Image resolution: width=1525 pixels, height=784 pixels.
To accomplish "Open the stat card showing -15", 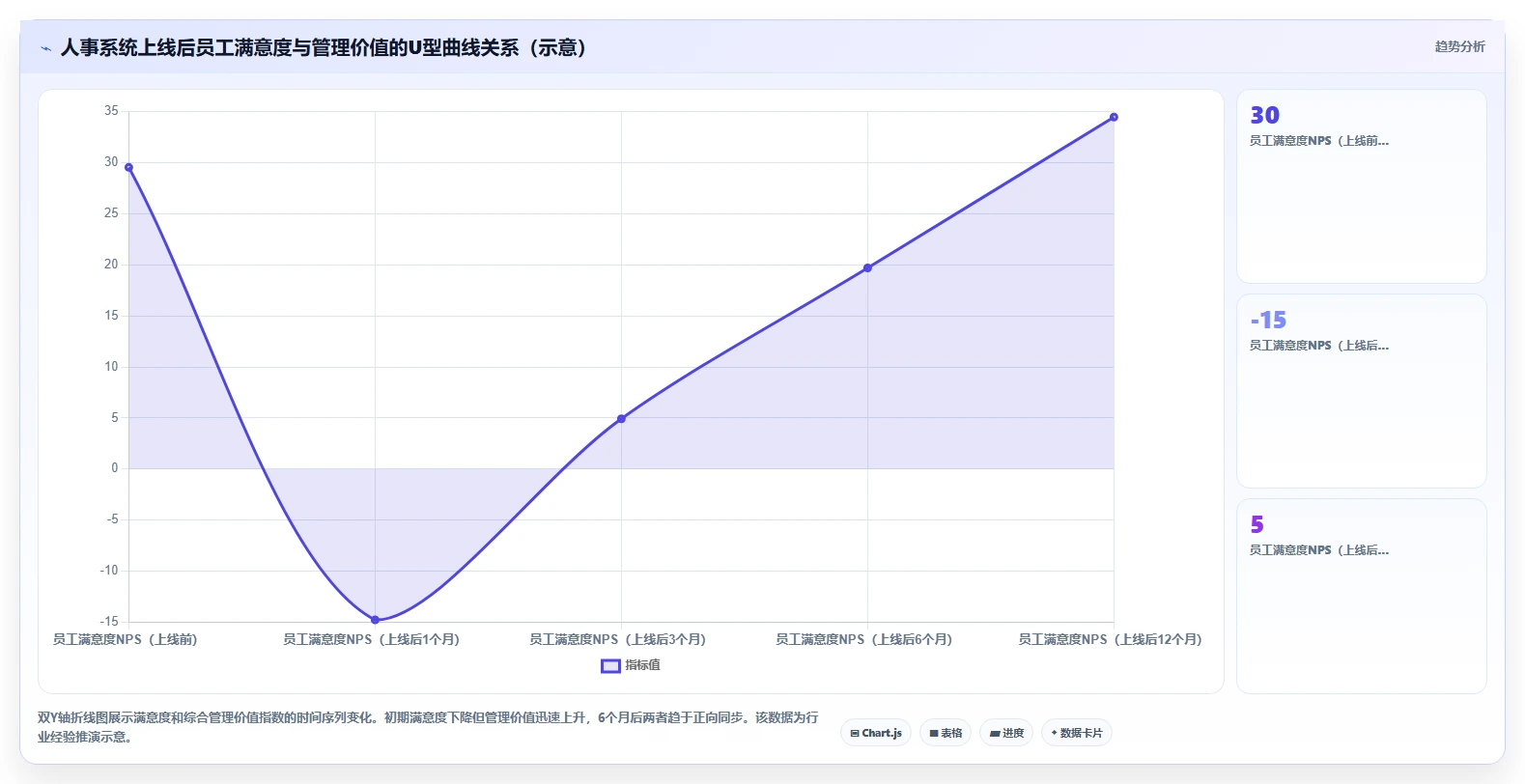I will [1362, 391].
